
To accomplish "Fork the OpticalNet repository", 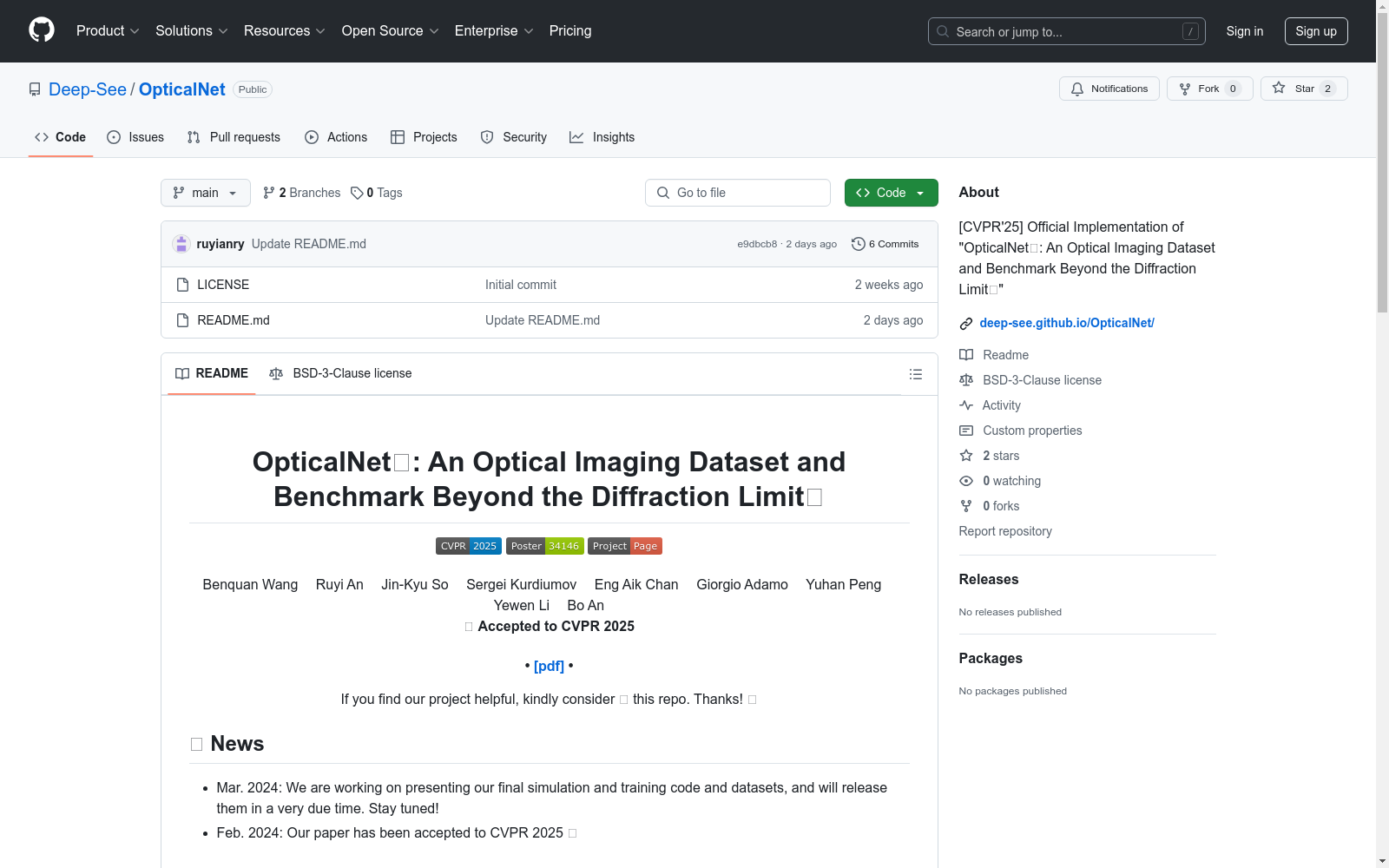I will pyautogui.click(x=1210, y=89).
